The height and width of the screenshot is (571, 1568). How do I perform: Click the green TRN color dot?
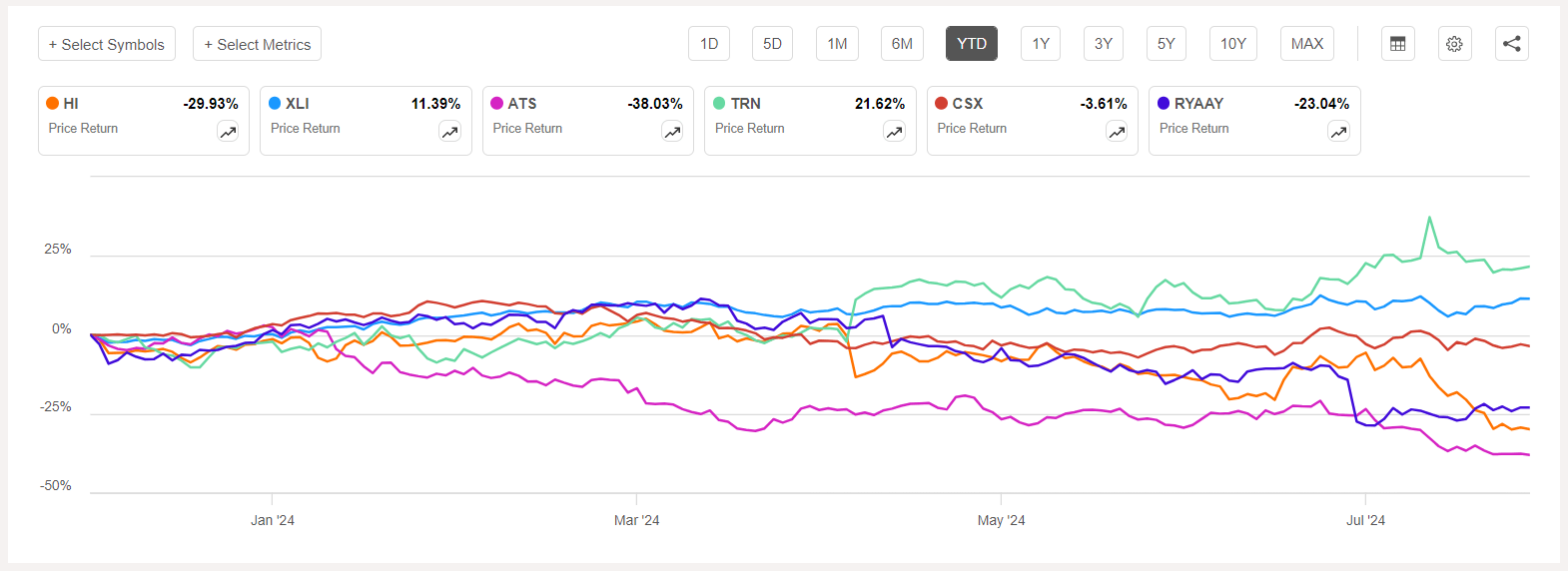point(719,104)
